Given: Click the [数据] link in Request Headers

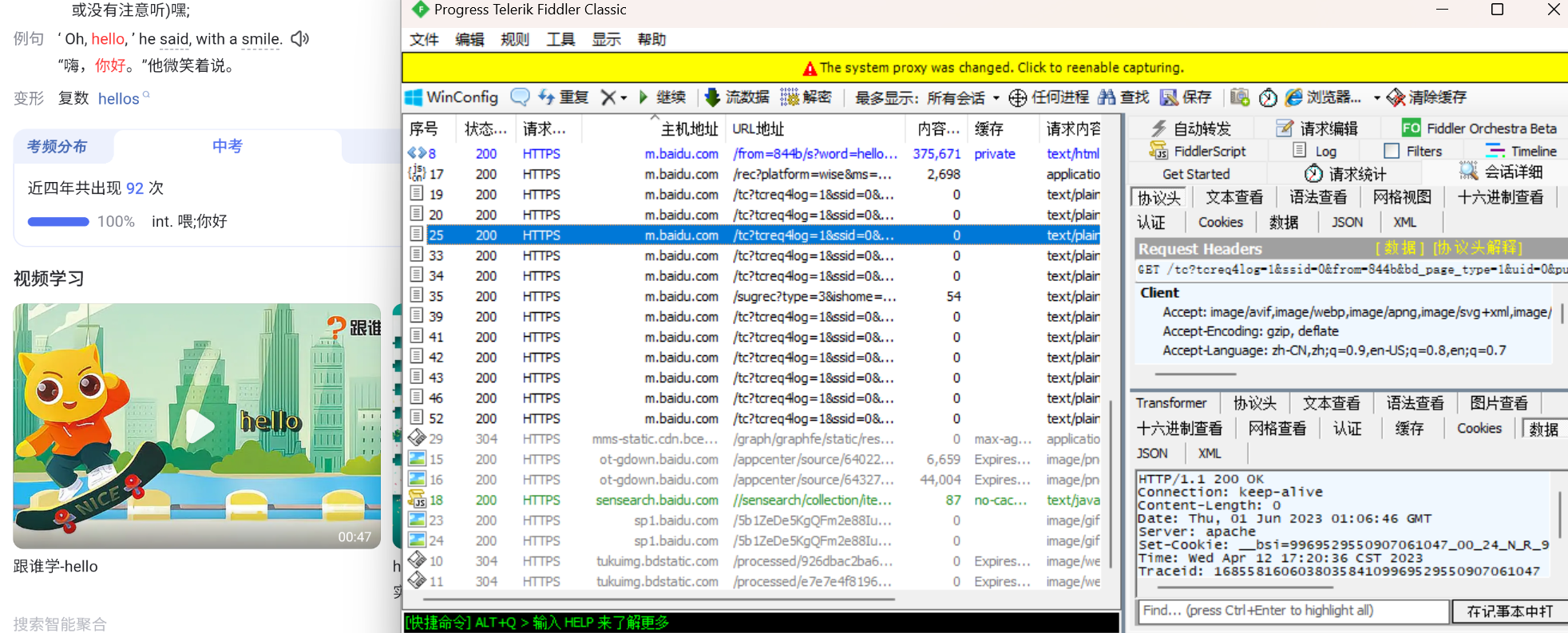Looking at the screenshot, I should click(1400, 248).
